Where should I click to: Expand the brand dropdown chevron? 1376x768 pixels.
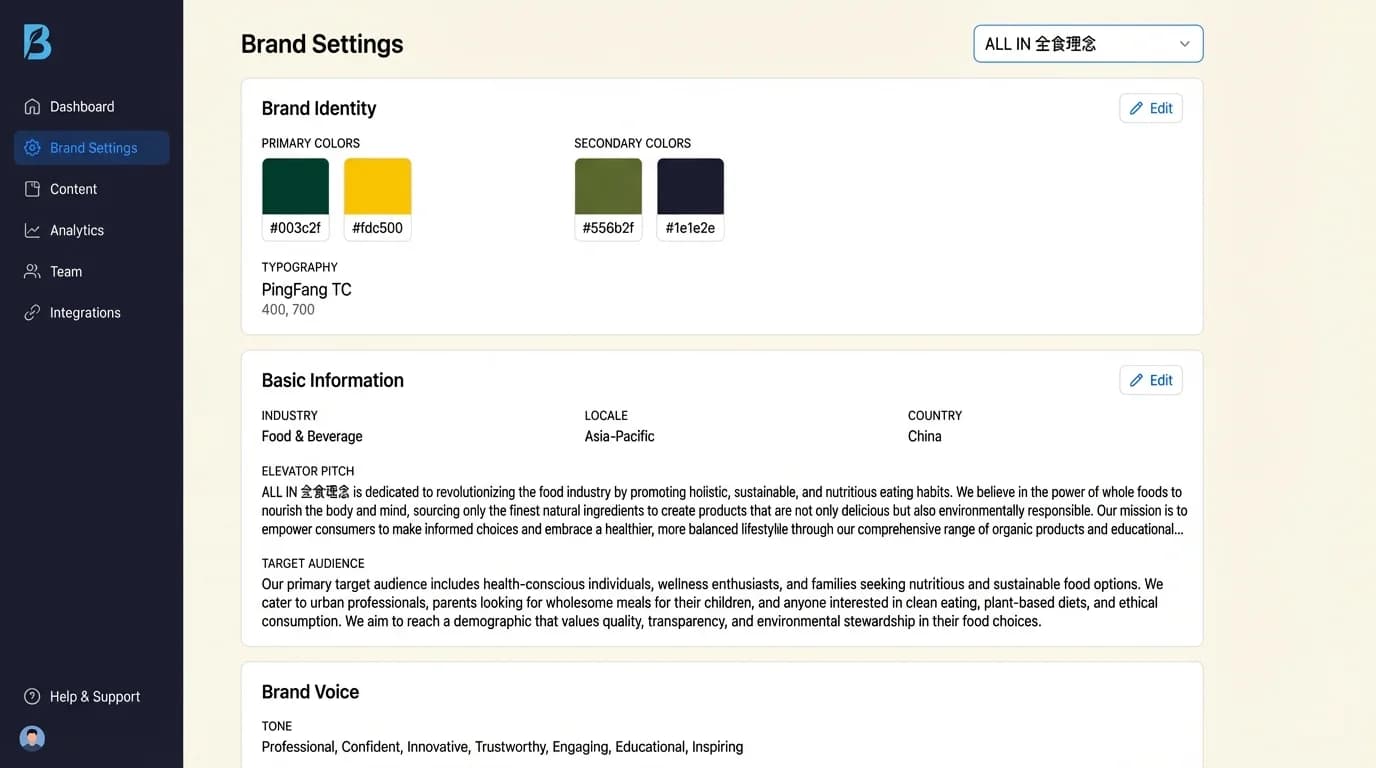1185,44
